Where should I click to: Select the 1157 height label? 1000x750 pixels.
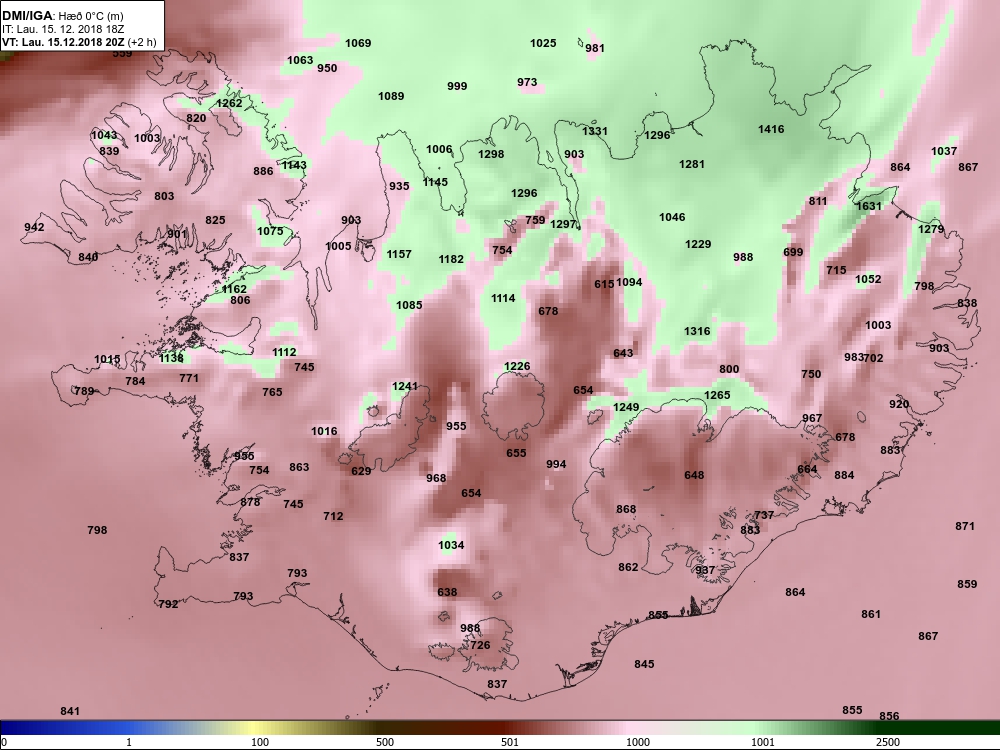(399, 254)
